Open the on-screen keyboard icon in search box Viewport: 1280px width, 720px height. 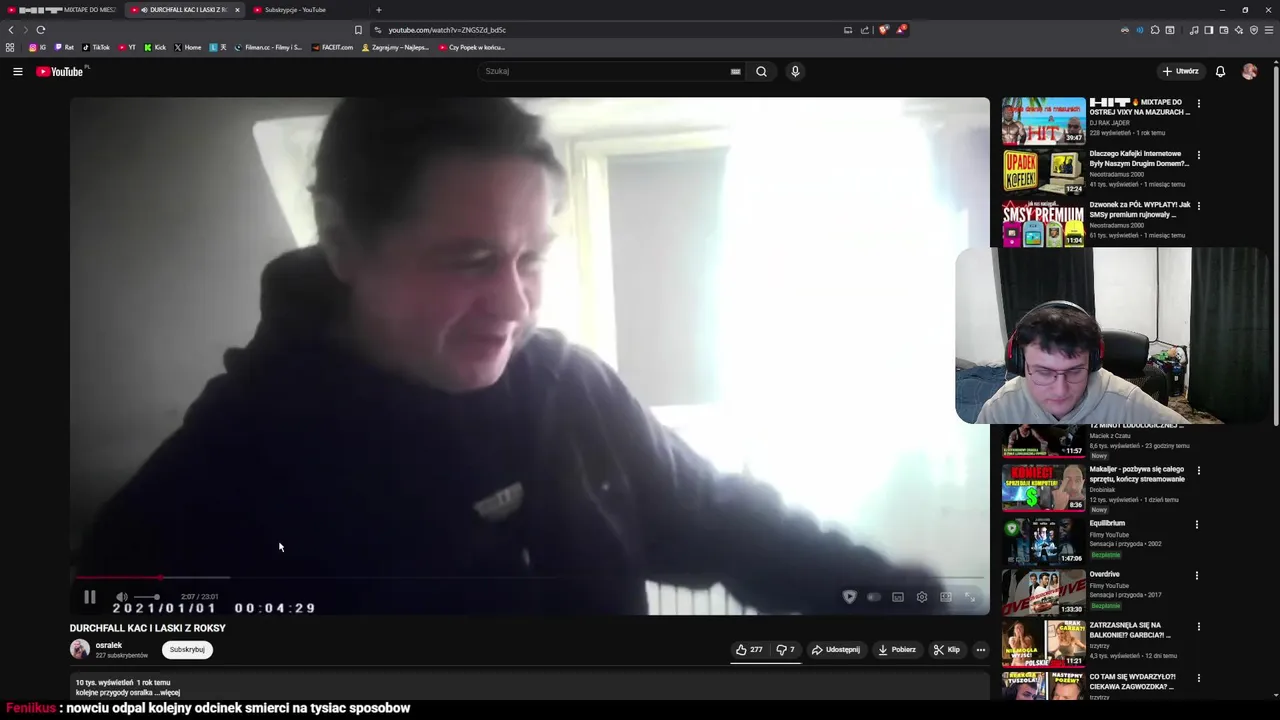click(736, 71)
